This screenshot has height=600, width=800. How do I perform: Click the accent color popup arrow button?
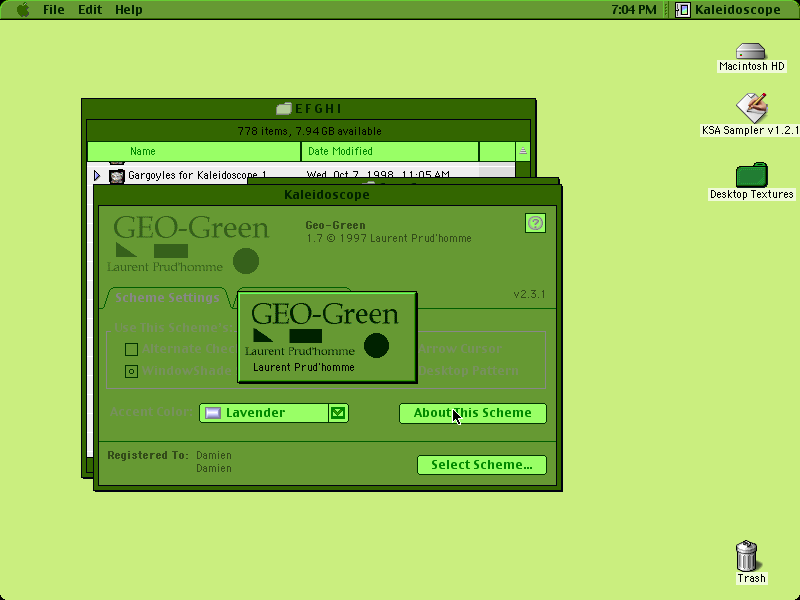coord(338,413)
